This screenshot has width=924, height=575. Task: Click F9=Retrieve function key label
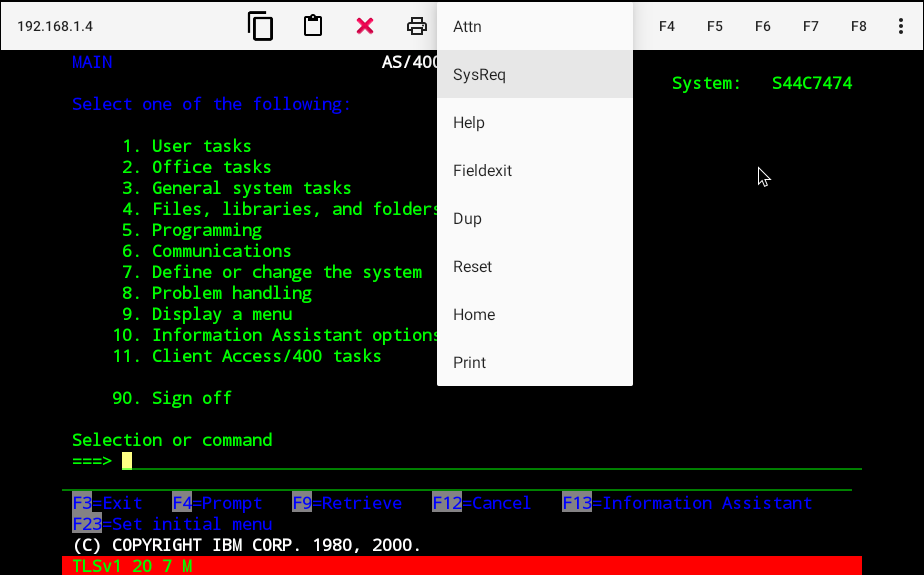click(x=347, y=503)
